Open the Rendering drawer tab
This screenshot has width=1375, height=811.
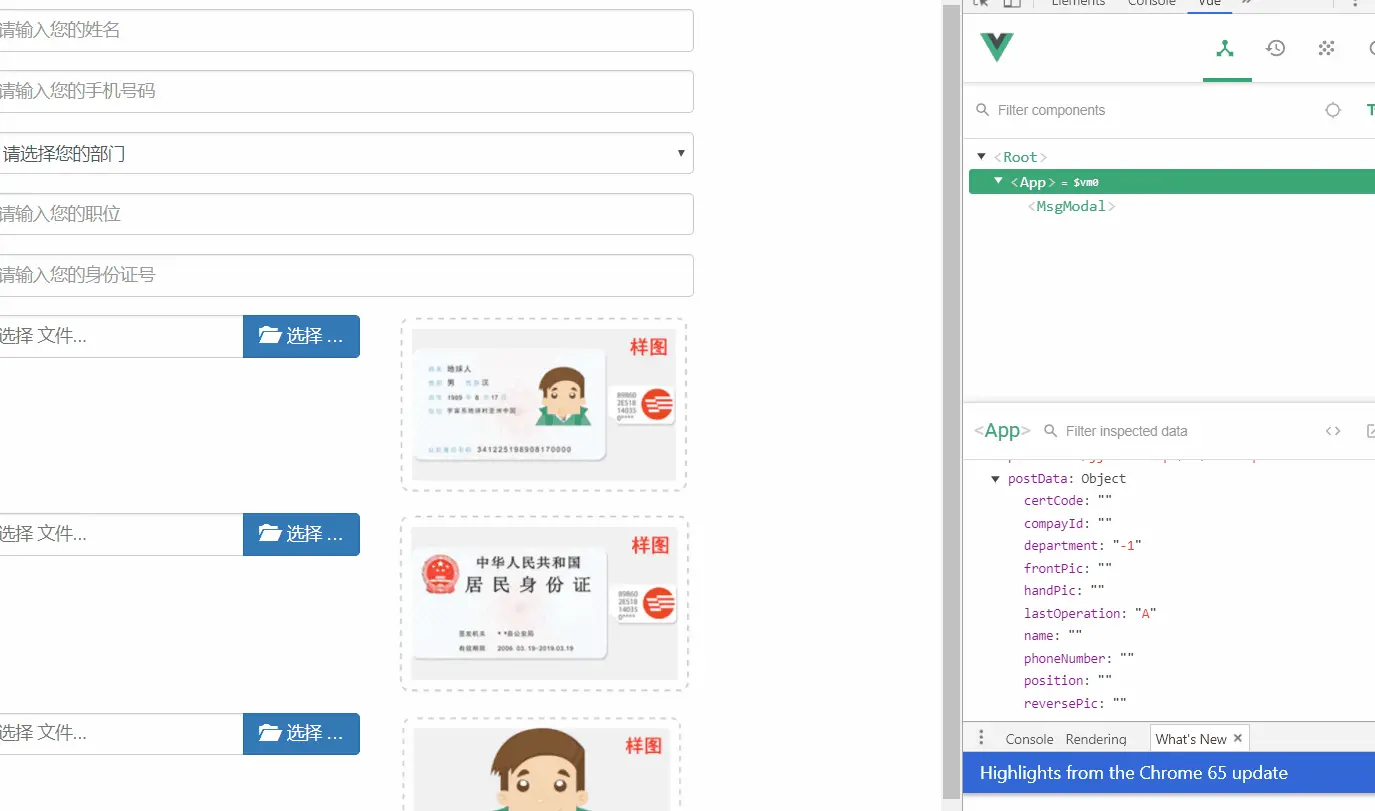click(1096, 739)
